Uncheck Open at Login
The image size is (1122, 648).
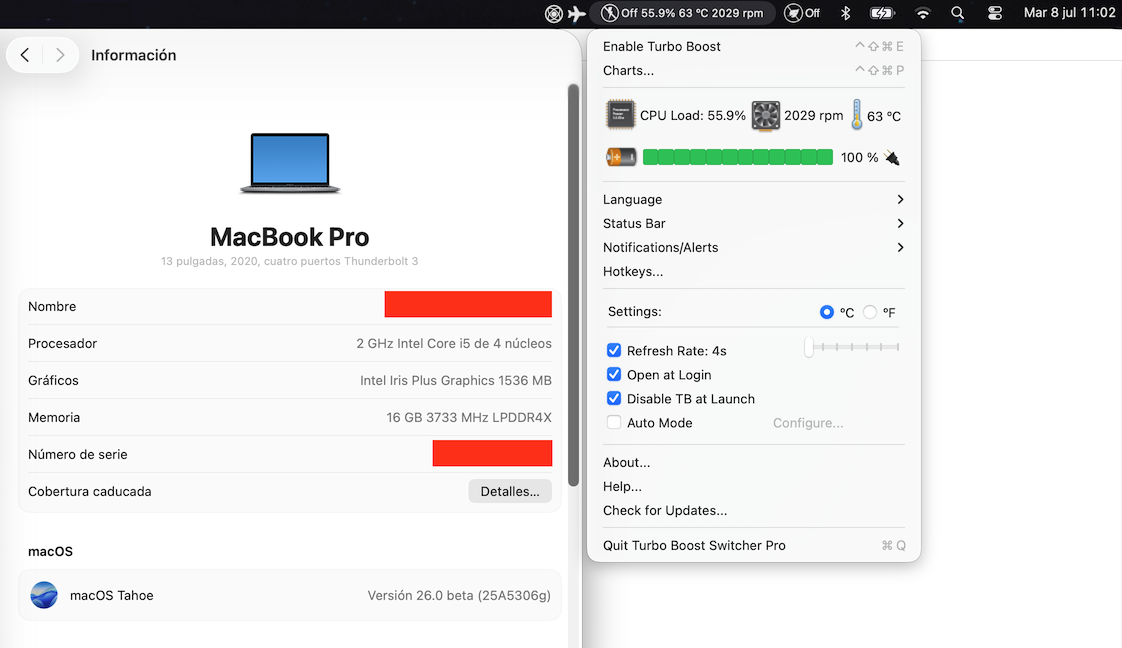pos(614,375)
